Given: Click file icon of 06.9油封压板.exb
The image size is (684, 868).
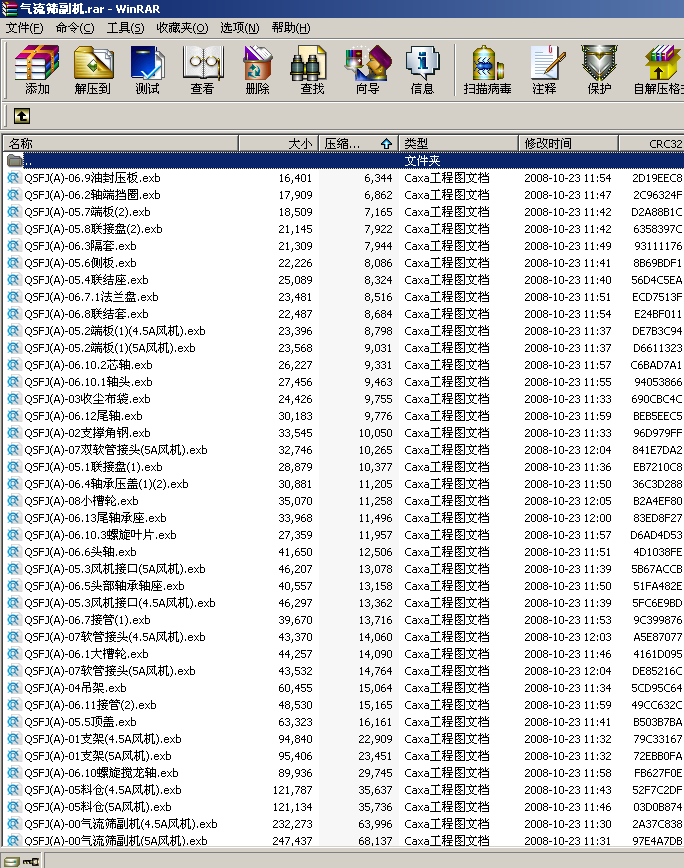Looking at the screenshot, I should [13, 178].
